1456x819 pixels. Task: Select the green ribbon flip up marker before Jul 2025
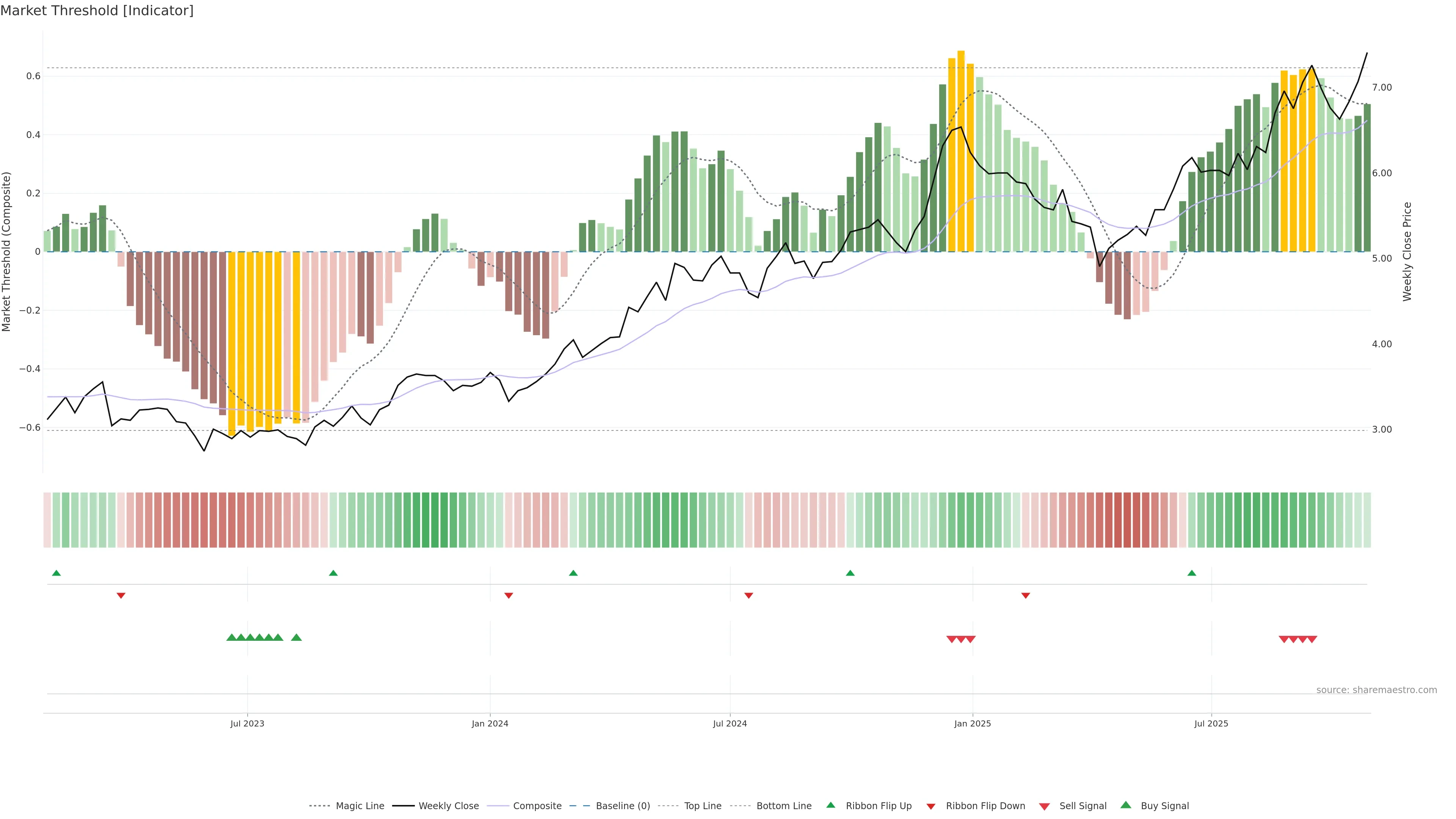tap(1192, 573)
